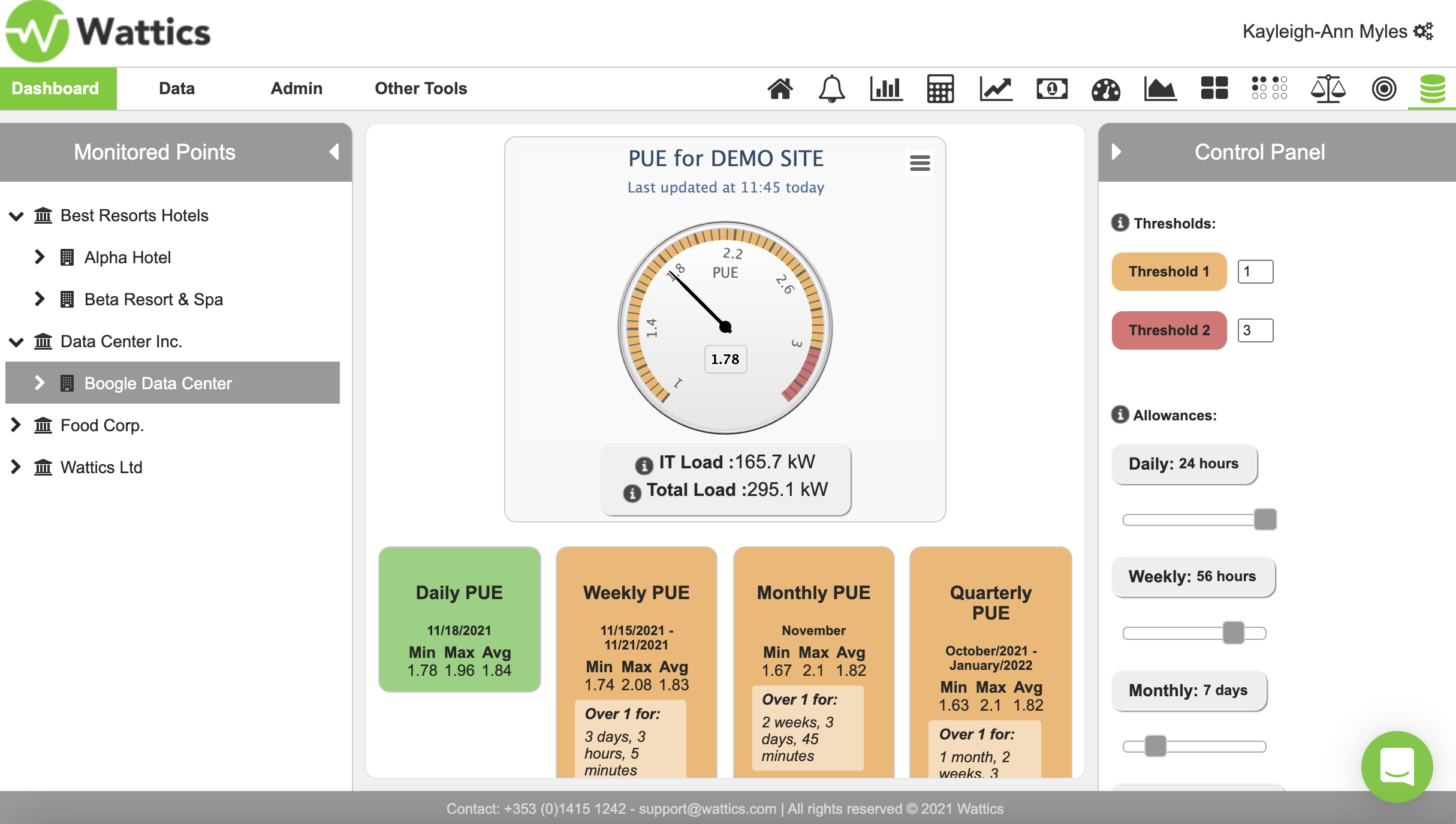Open PUE chart hamburger menu
This screenshot has height=824, width=1456.
tap(920, 163)
